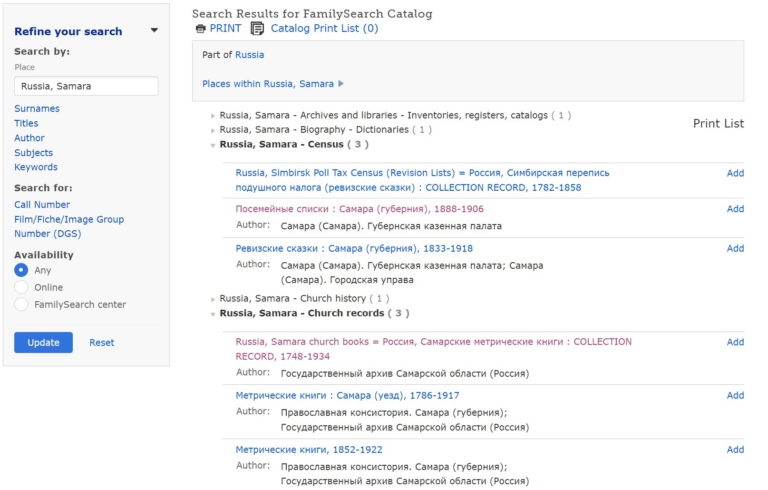Collapse the Russia, Samara - Church records section
Screen dimensions: 768x490
point(213,314)
